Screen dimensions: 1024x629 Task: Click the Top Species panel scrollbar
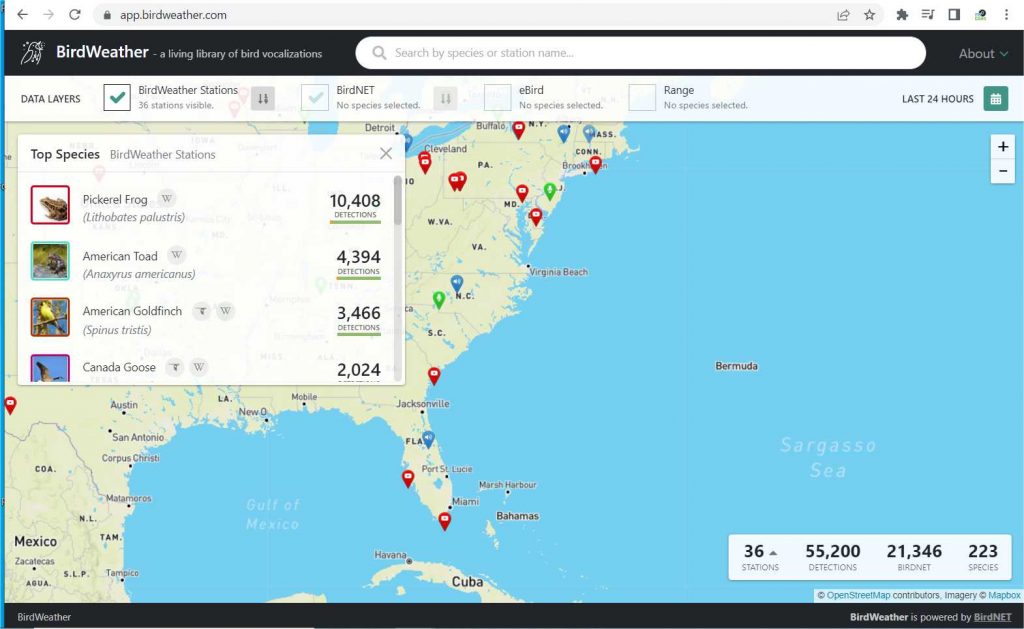(397, 202)
